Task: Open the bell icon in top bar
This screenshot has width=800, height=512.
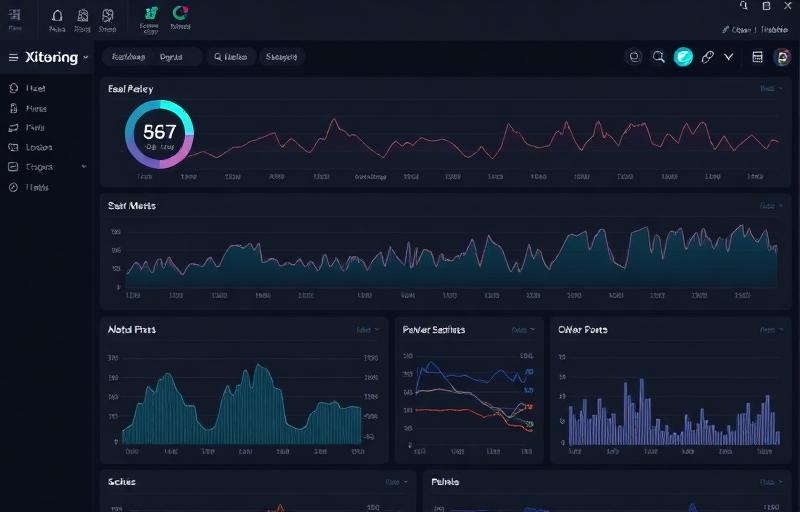Action: tap(56, 15)
